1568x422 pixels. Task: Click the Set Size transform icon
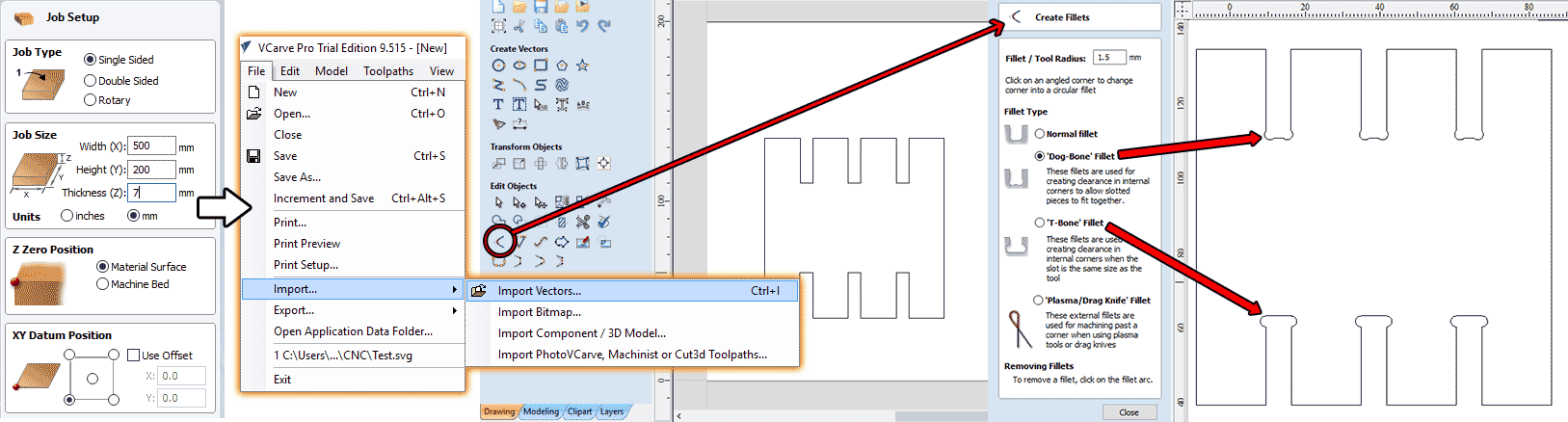coord(519,163)
